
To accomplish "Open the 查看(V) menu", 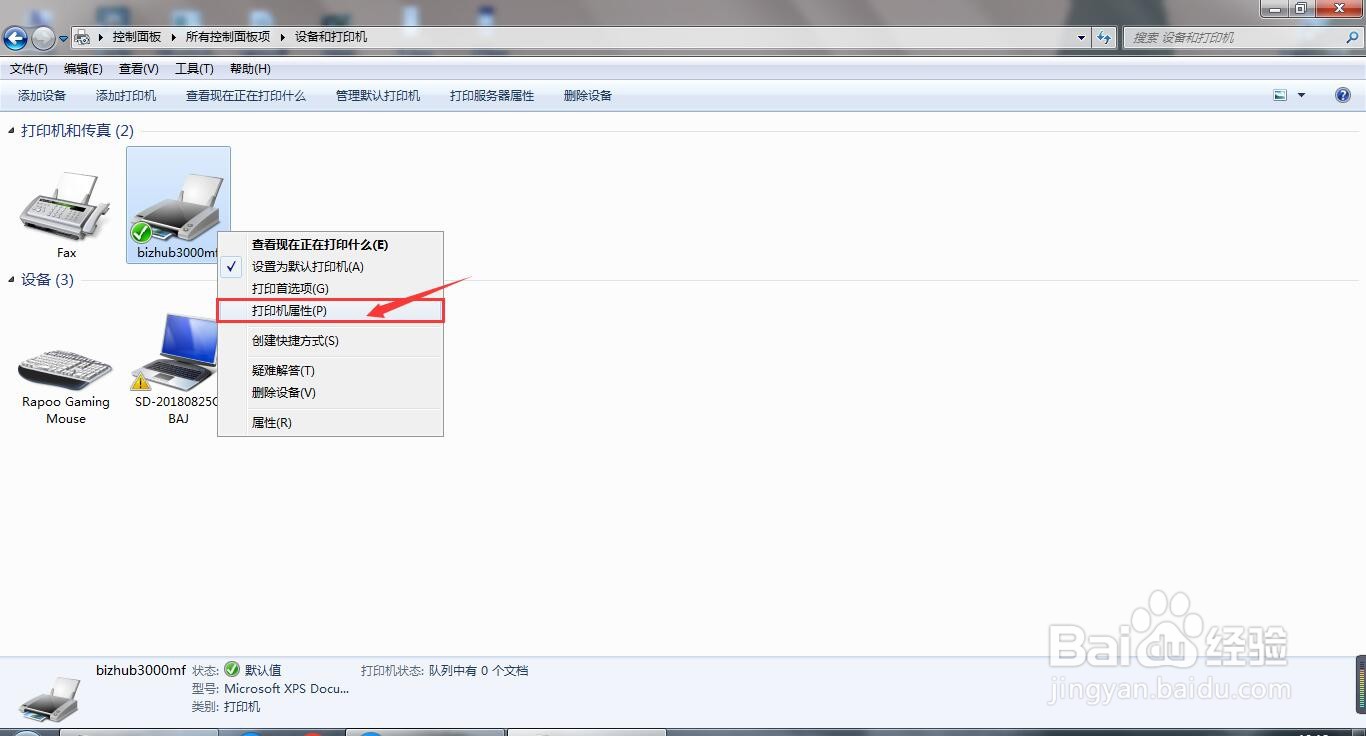I will click(x=139, y=69).
